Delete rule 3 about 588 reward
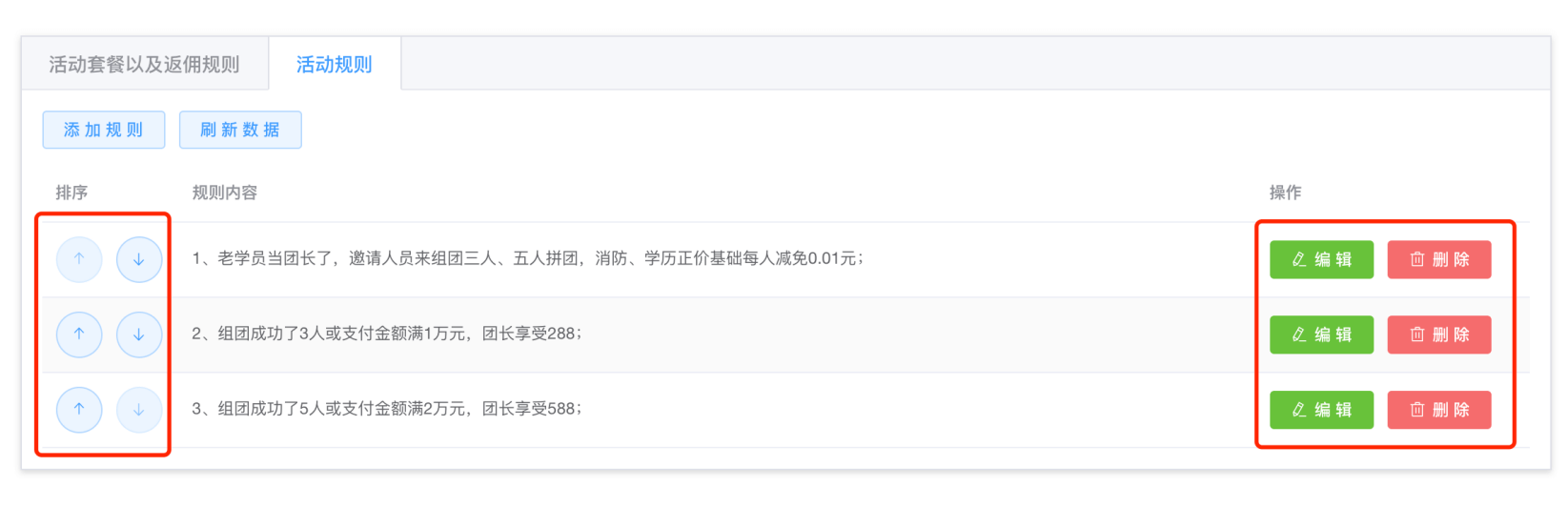1568x507 pixels. point(1438,410)
